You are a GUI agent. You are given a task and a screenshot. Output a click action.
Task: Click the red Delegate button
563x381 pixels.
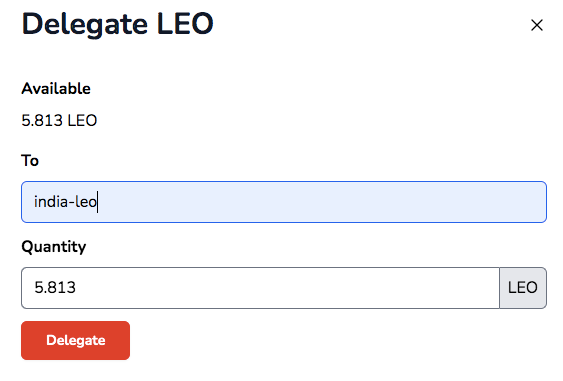pos(75,340)
